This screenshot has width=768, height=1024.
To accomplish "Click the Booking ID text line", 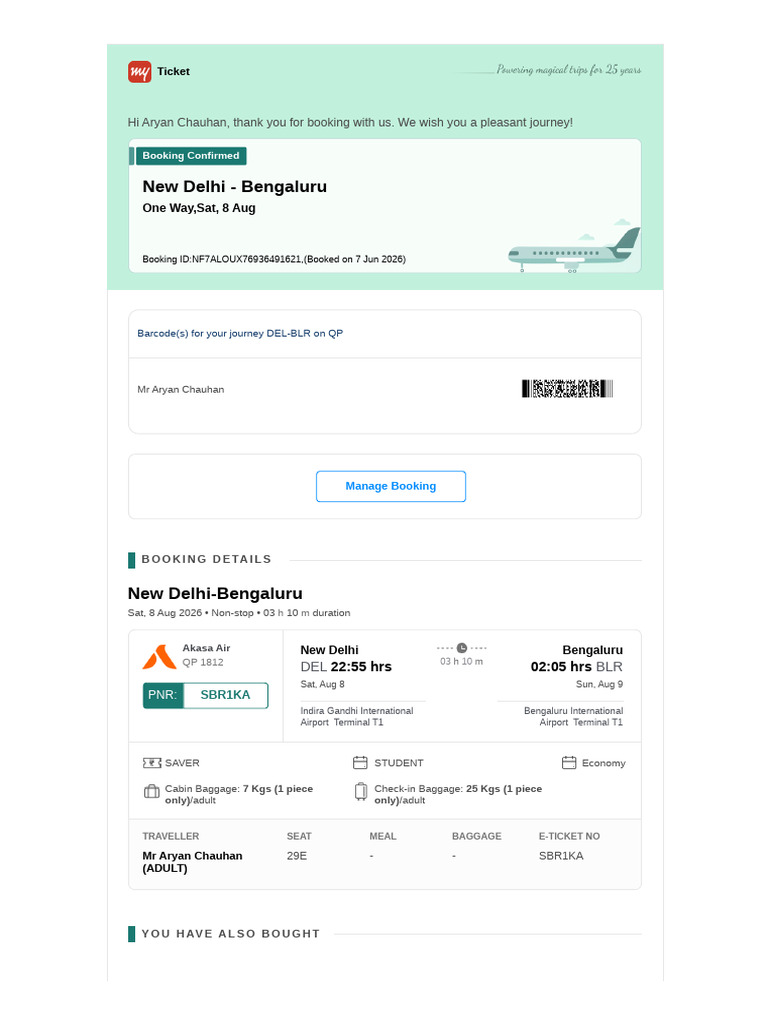I will (x=274, y=259).
